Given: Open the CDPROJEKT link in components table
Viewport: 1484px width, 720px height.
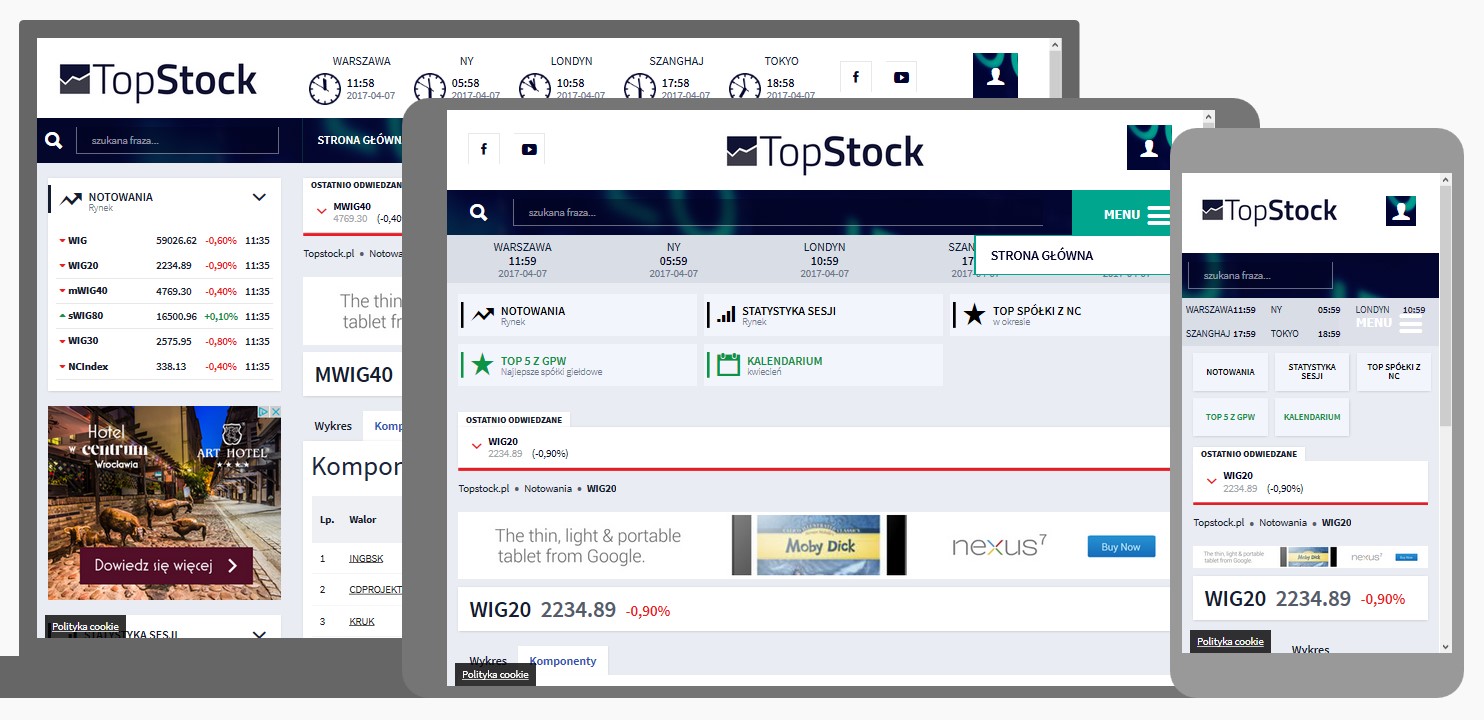Looking at the screenshot, I should [366, 590].
